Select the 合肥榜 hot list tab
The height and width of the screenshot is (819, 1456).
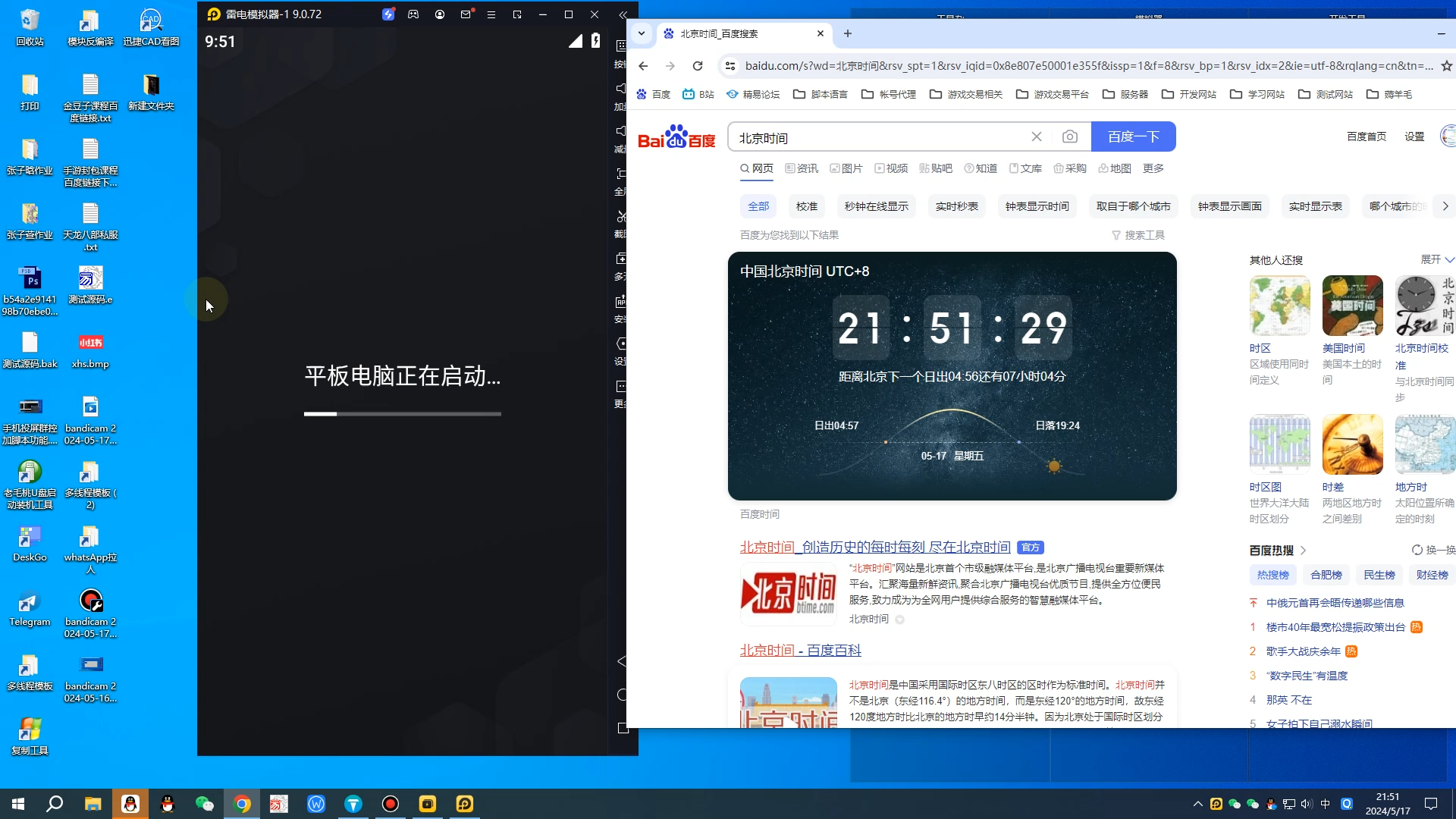coord(1326,575)
